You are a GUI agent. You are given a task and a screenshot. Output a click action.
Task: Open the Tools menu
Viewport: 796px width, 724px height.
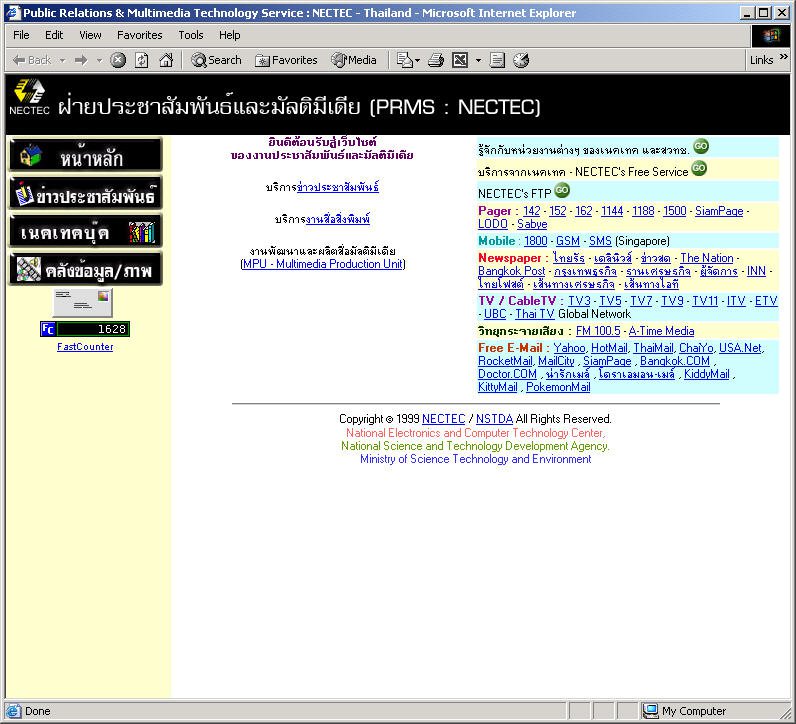point(190,35)
